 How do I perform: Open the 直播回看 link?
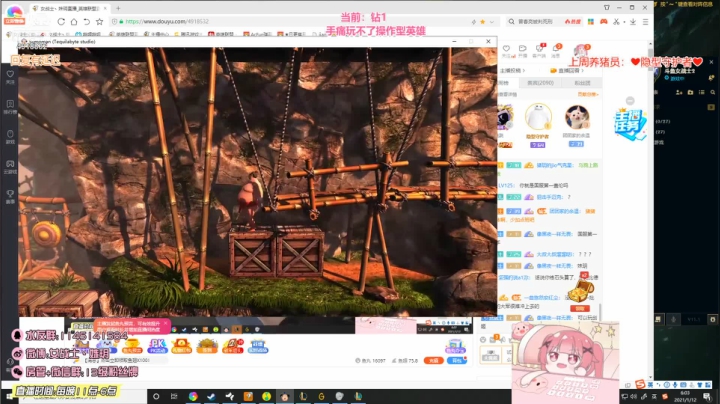coord(569,70)
